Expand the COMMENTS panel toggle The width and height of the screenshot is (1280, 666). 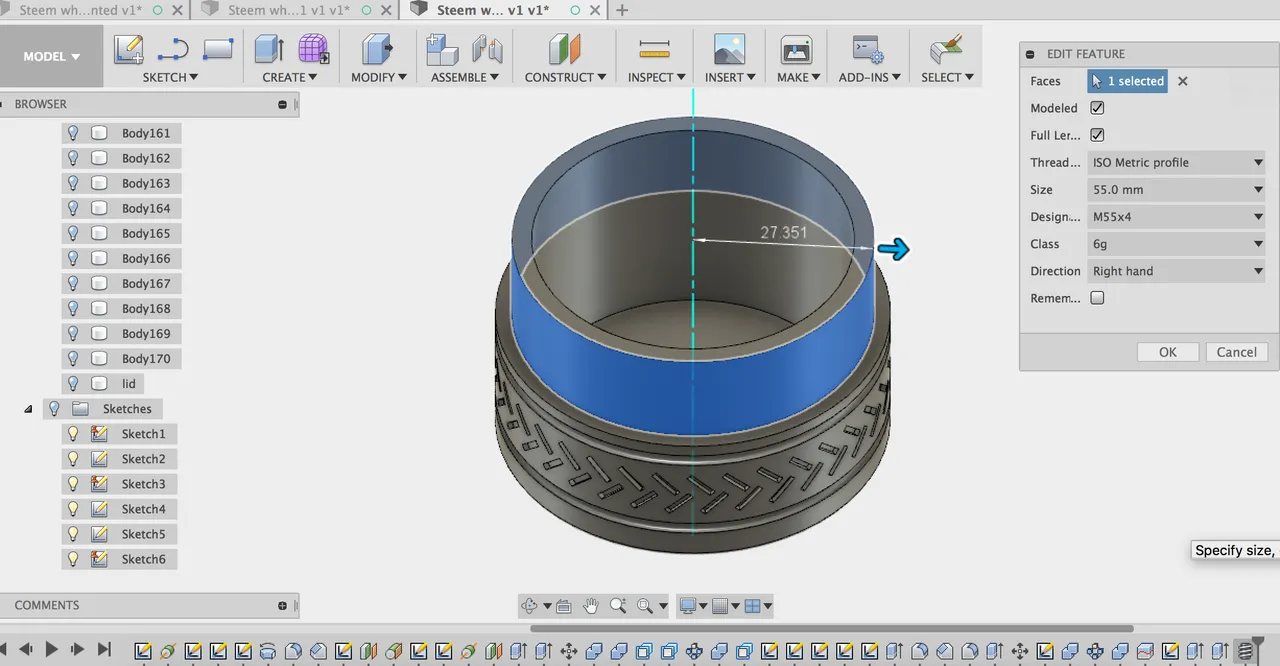point(283,605)
